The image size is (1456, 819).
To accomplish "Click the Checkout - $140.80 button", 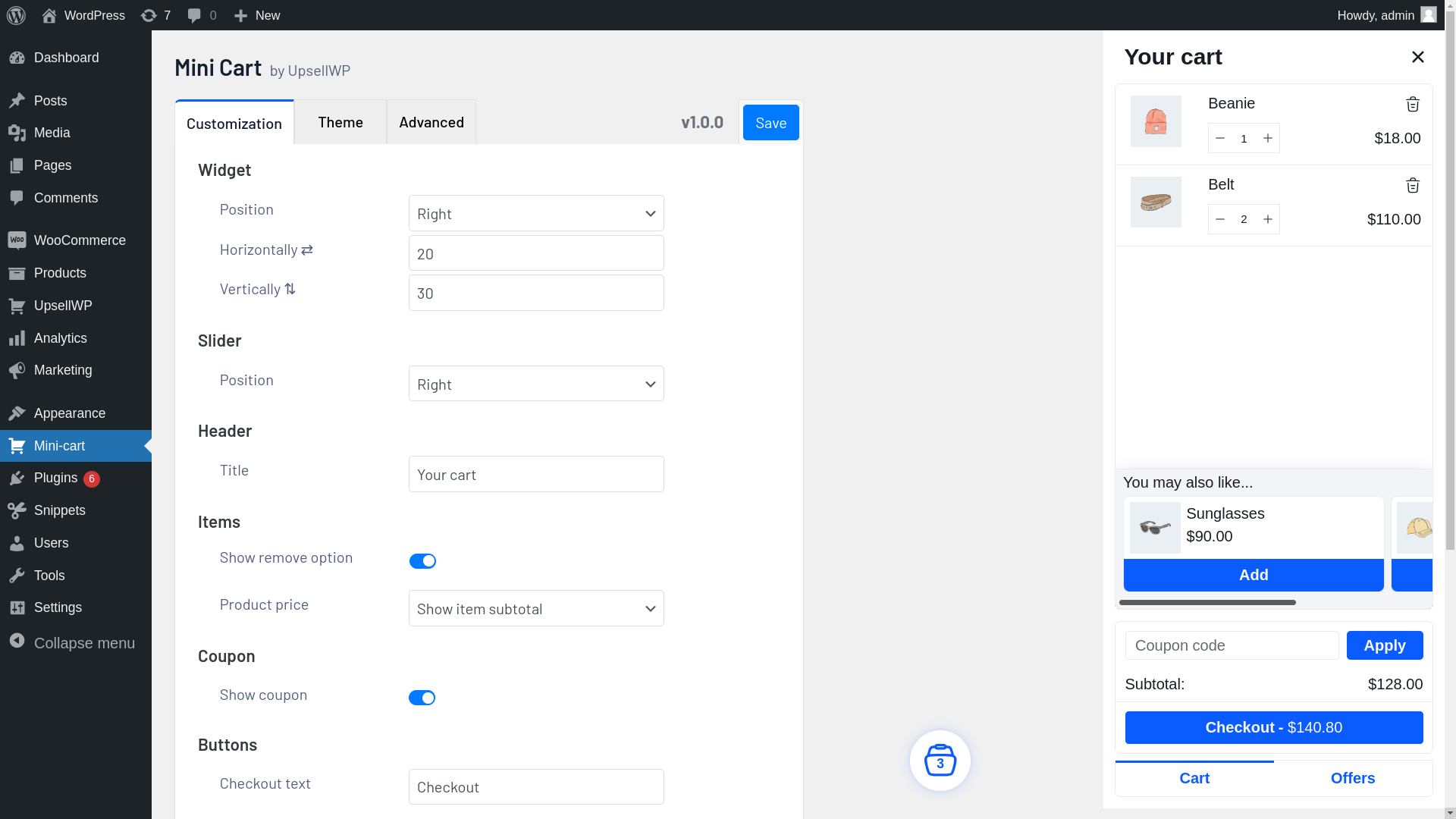I will [1274, 727].
